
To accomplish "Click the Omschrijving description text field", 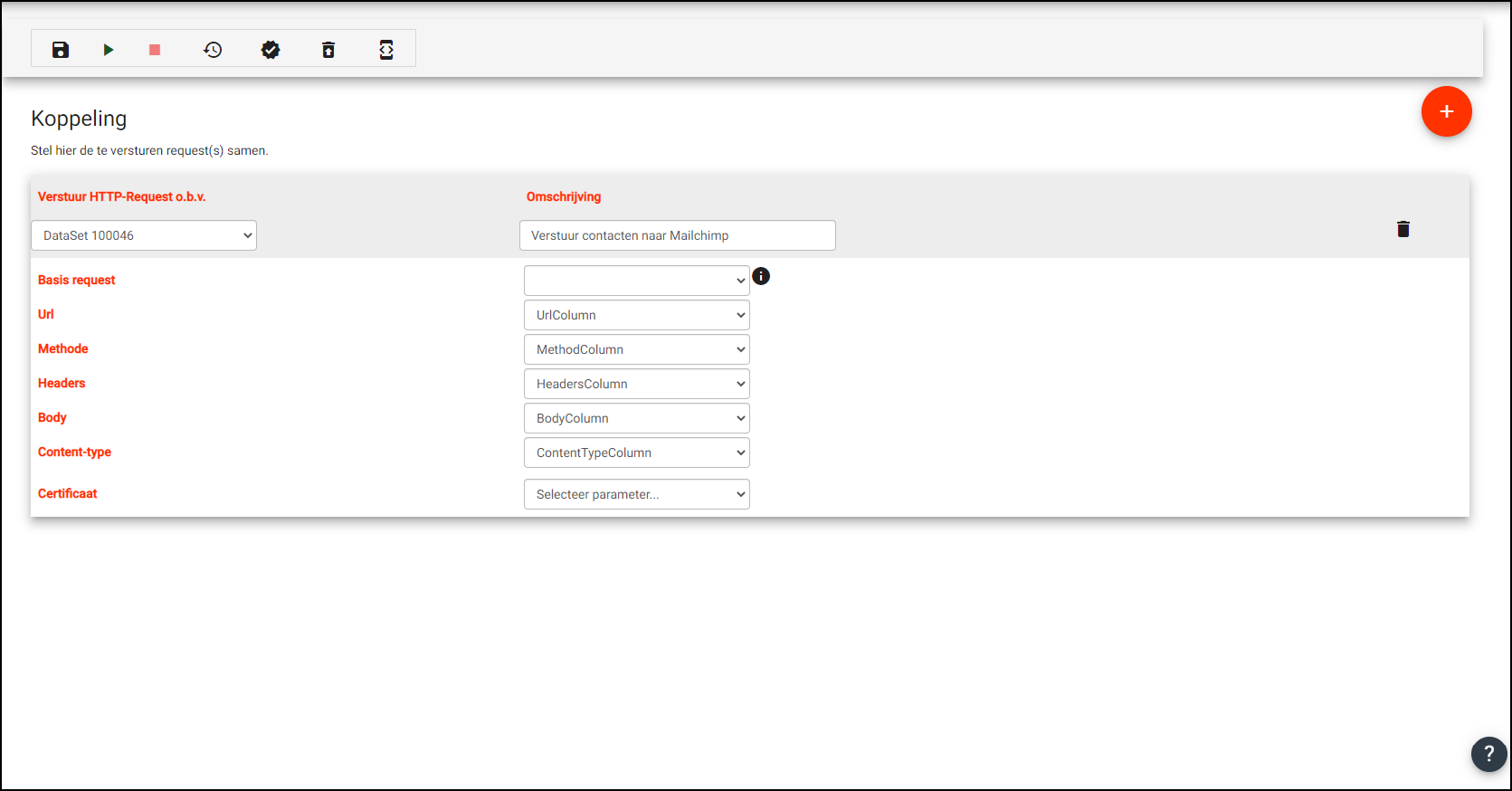I will (677, 235).
